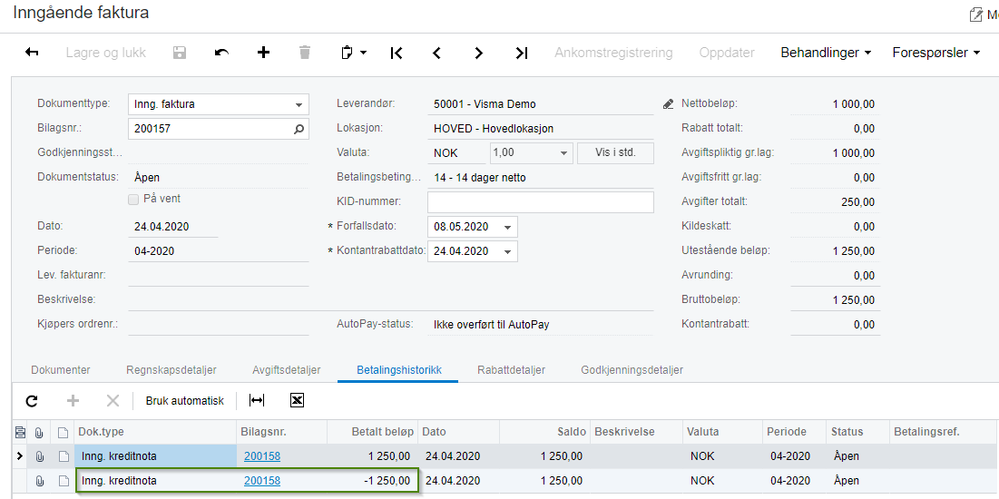Open the note icon of first 200158 row

[x=63, y=456]
